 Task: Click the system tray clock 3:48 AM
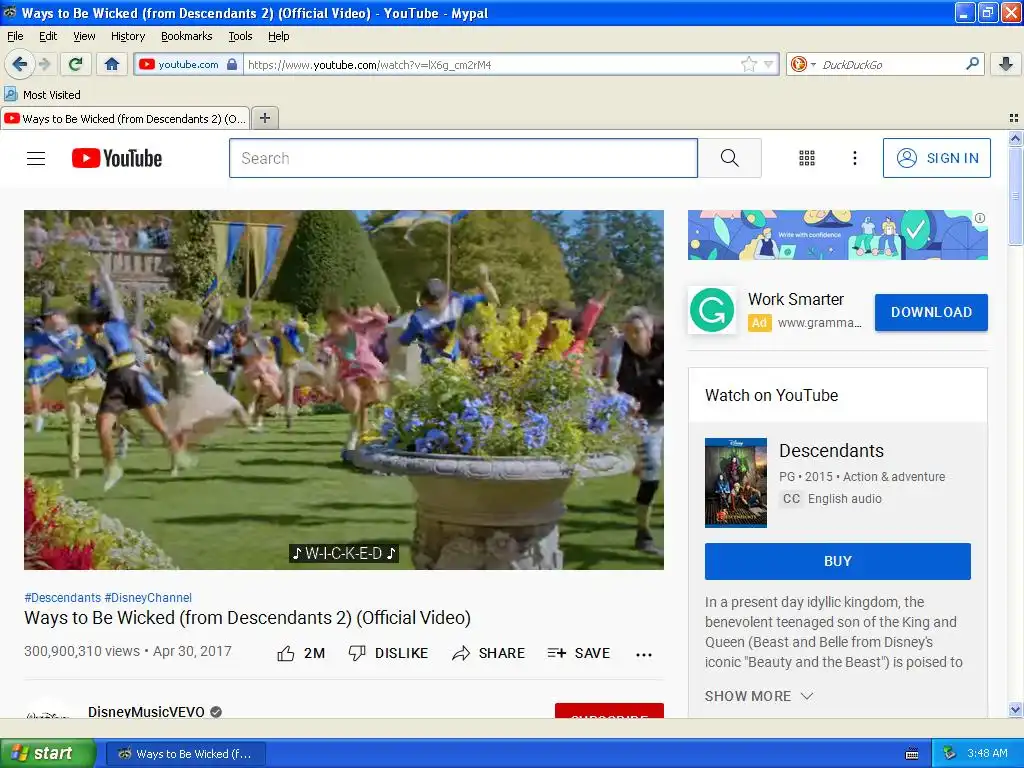(987, 753)
